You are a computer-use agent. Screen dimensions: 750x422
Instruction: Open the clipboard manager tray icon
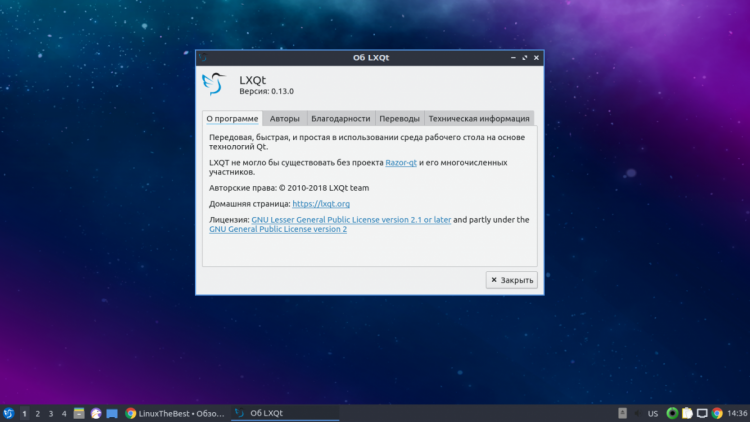click(687, 413)
